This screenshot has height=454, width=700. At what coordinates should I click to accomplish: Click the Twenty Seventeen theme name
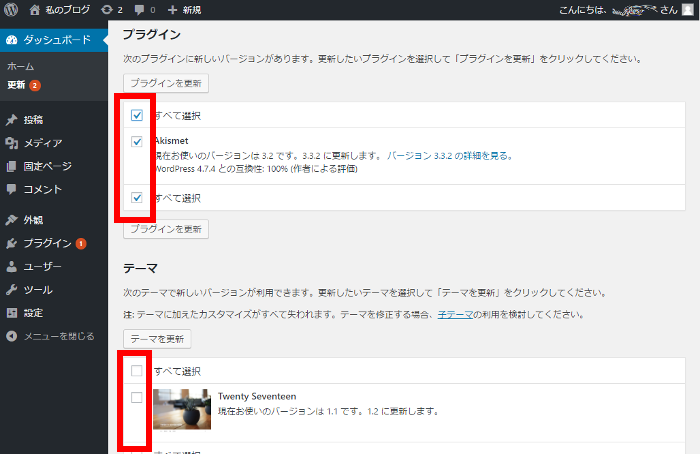(257, 396)
